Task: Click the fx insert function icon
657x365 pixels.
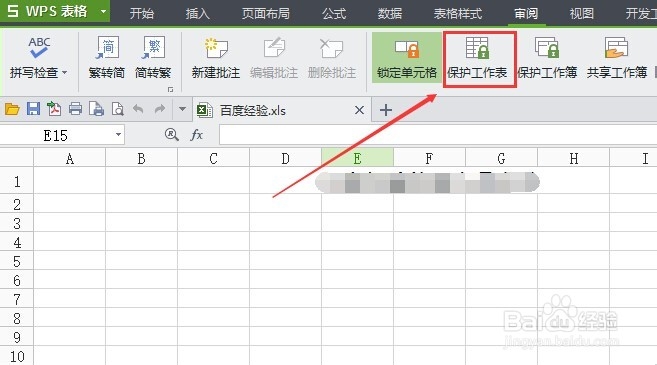Action: coord(197,135)
